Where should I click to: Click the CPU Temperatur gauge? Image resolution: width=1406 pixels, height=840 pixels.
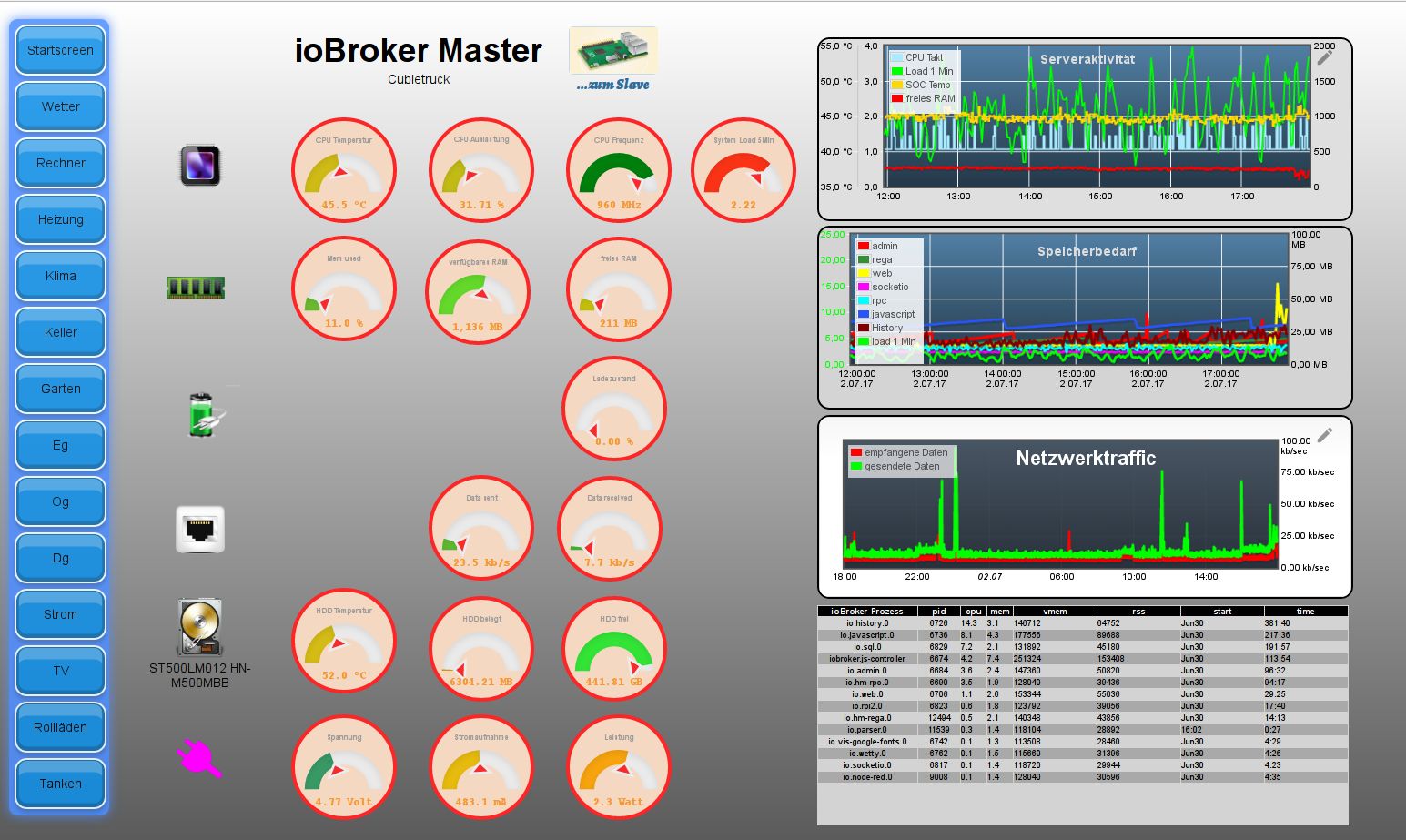(x=344, y=170)
